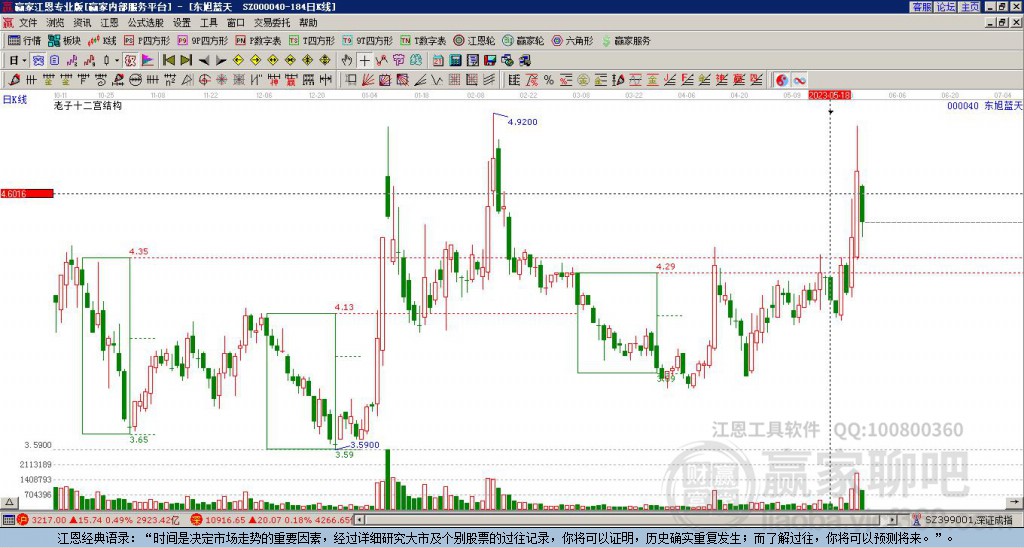Toggle the crosshair cursor tool
The image size is (1024, 548).
pos(364,61)
